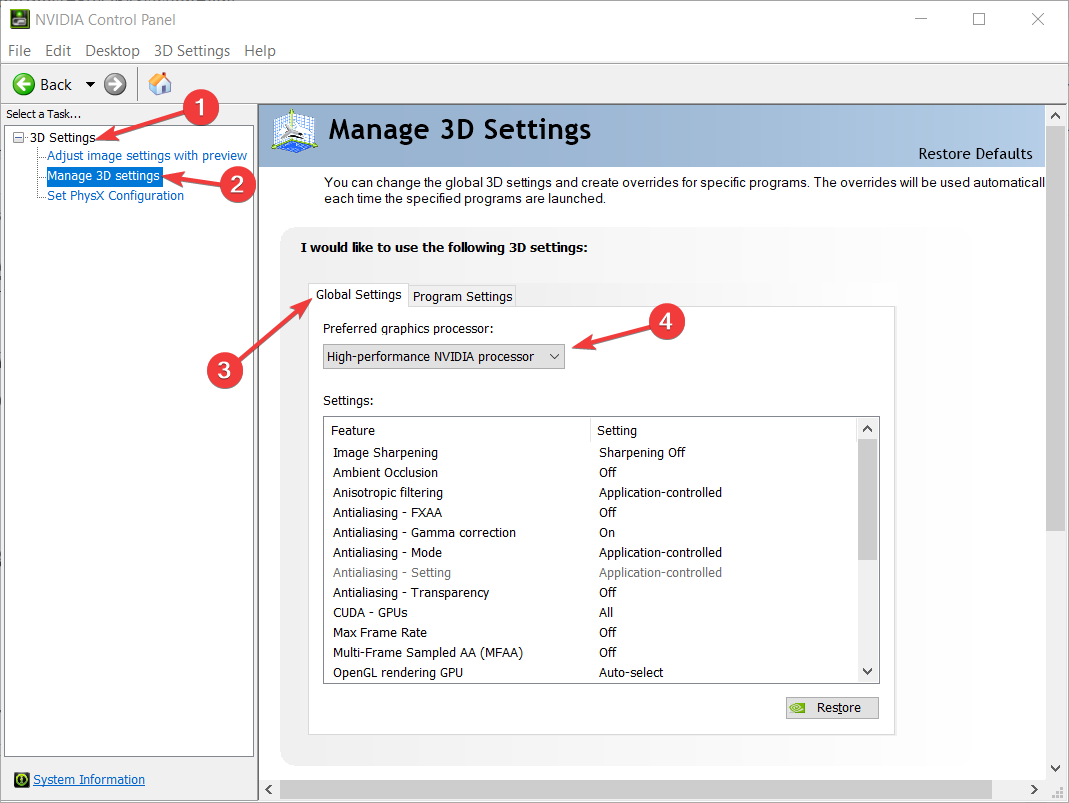Select the Antialiasing - Mode row
1069x803 pixels.
590,553
